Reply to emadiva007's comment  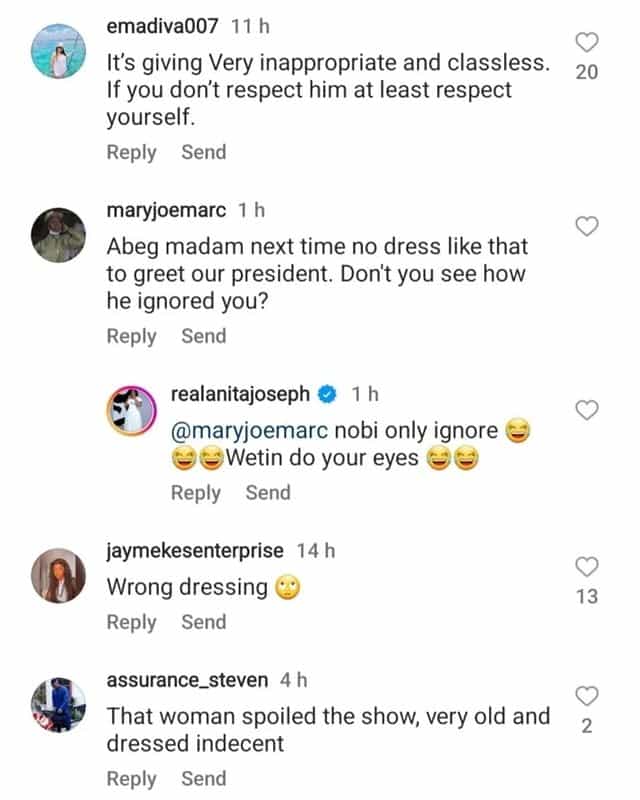(x=131, y=152)
